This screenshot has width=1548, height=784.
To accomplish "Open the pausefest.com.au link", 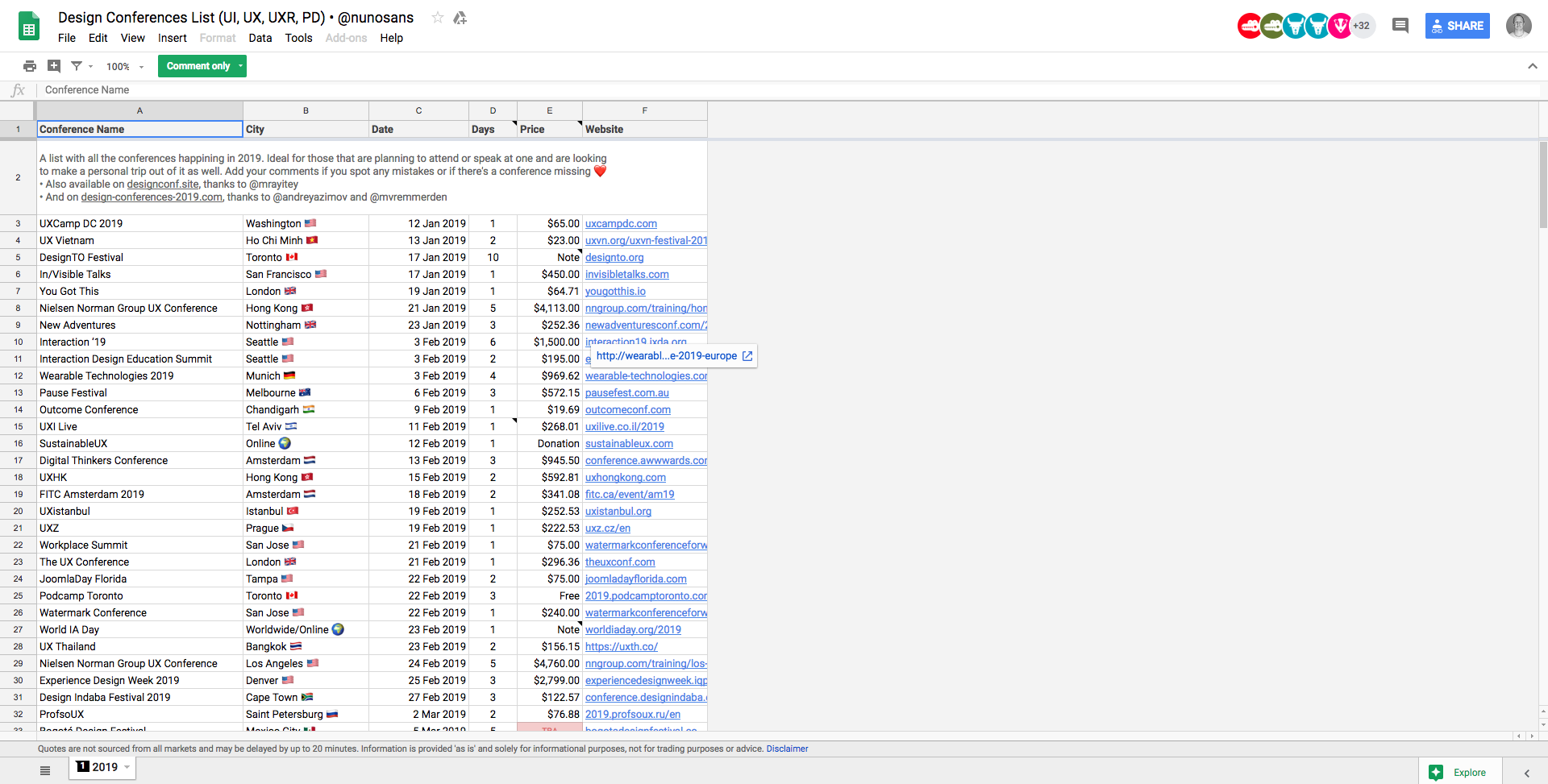I will point(627,393).
